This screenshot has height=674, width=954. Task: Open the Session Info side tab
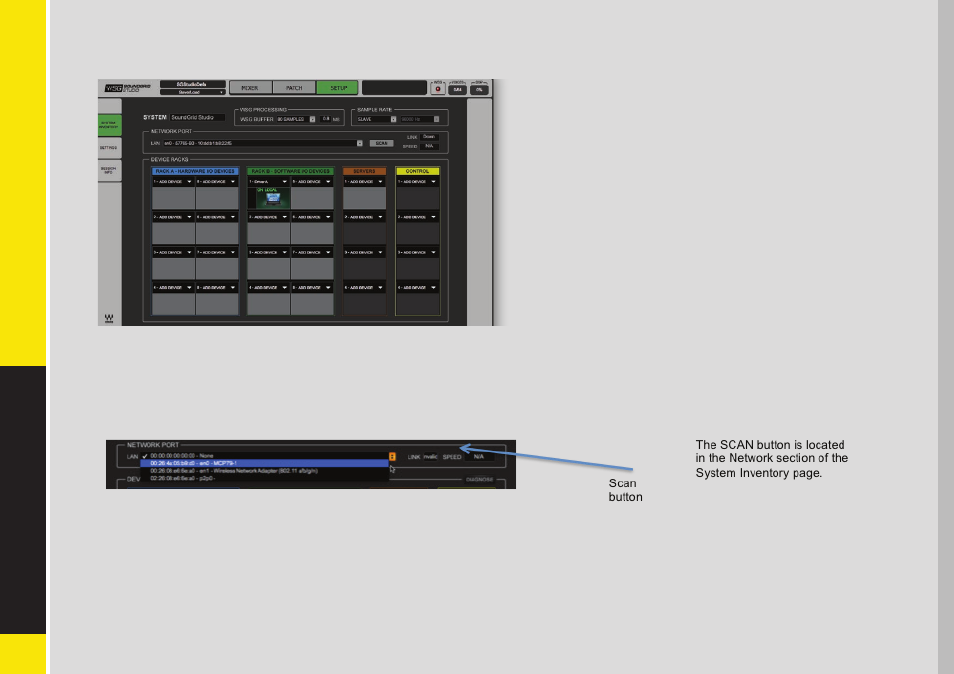click(110, 170)
